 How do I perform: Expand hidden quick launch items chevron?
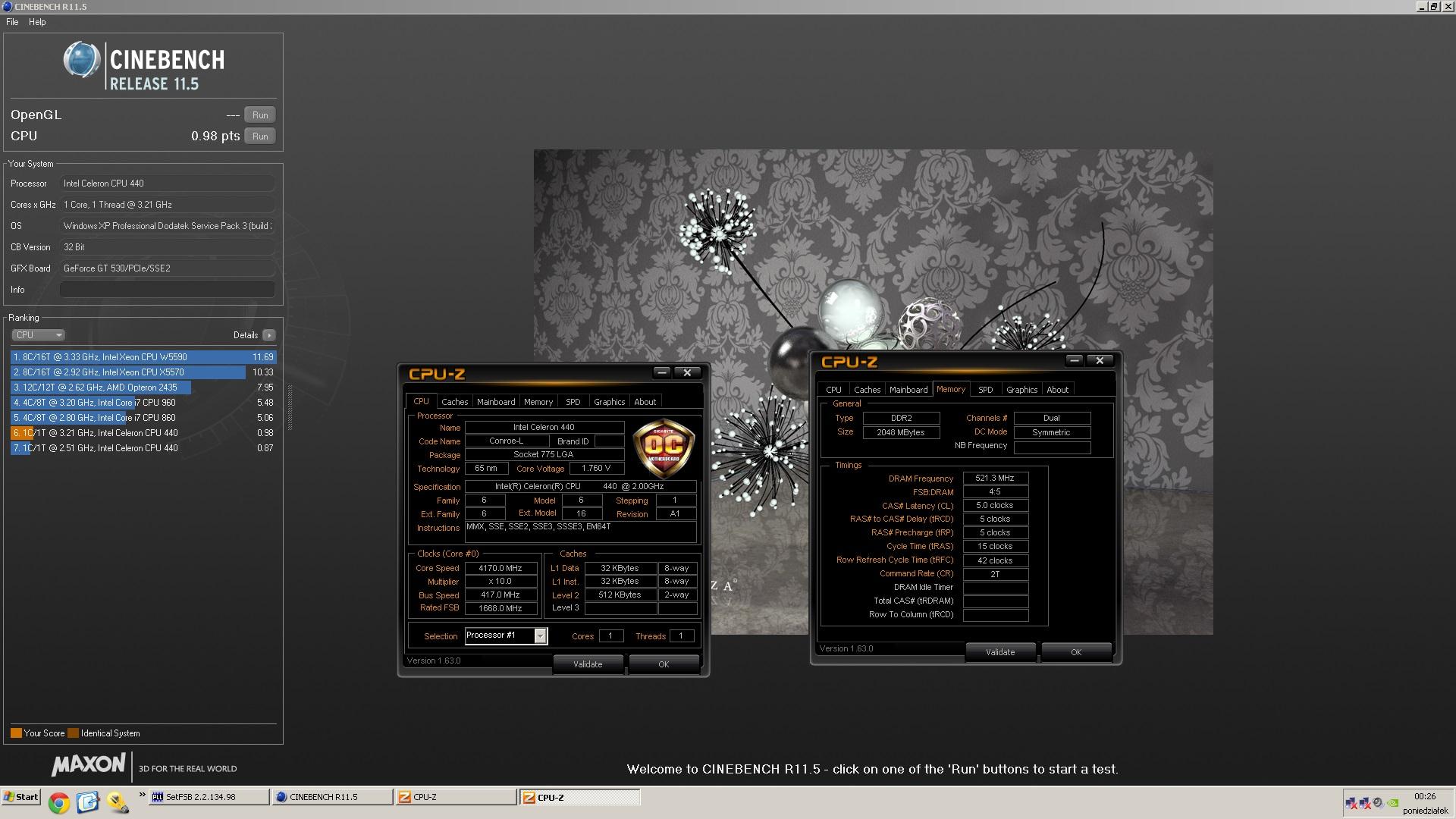(x=142, y=795)
